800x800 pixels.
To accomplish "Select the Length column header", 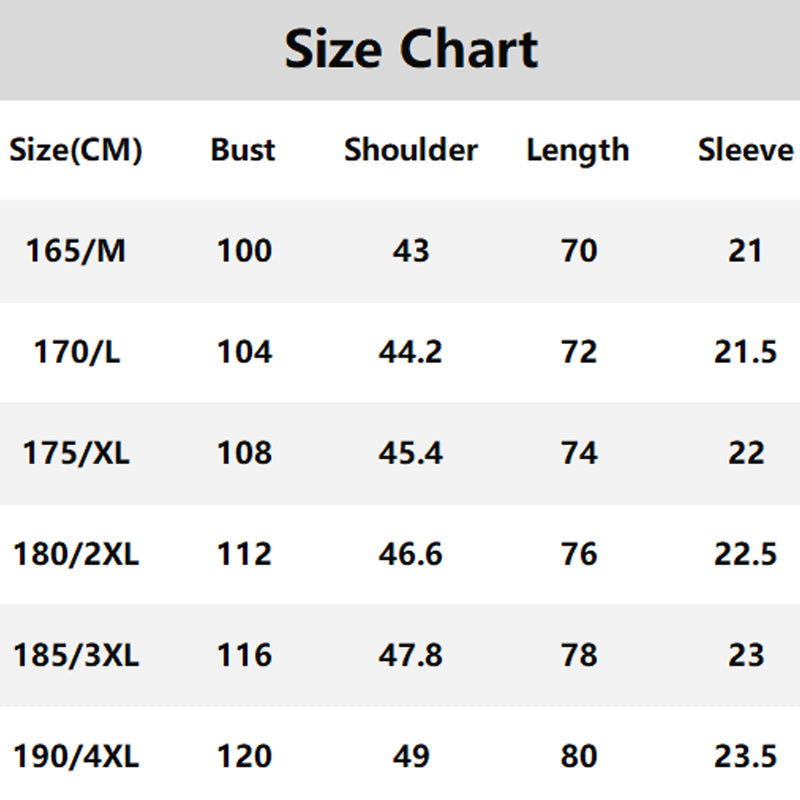I will coord(578,151).
